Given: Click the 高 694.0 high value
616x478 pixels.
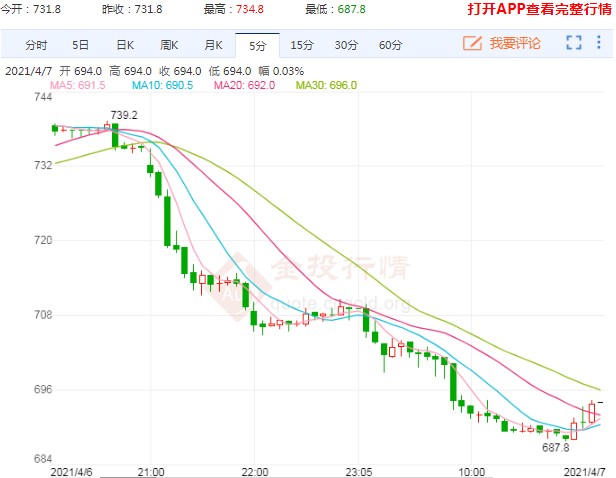Looking at the screenshot, I should pos(130,71).
